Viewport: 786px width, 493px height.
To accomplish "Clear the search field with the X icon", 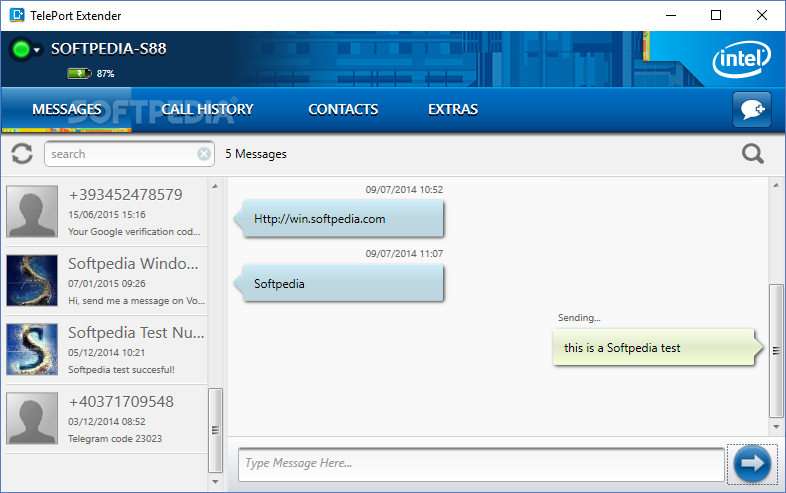I will 204,154.
